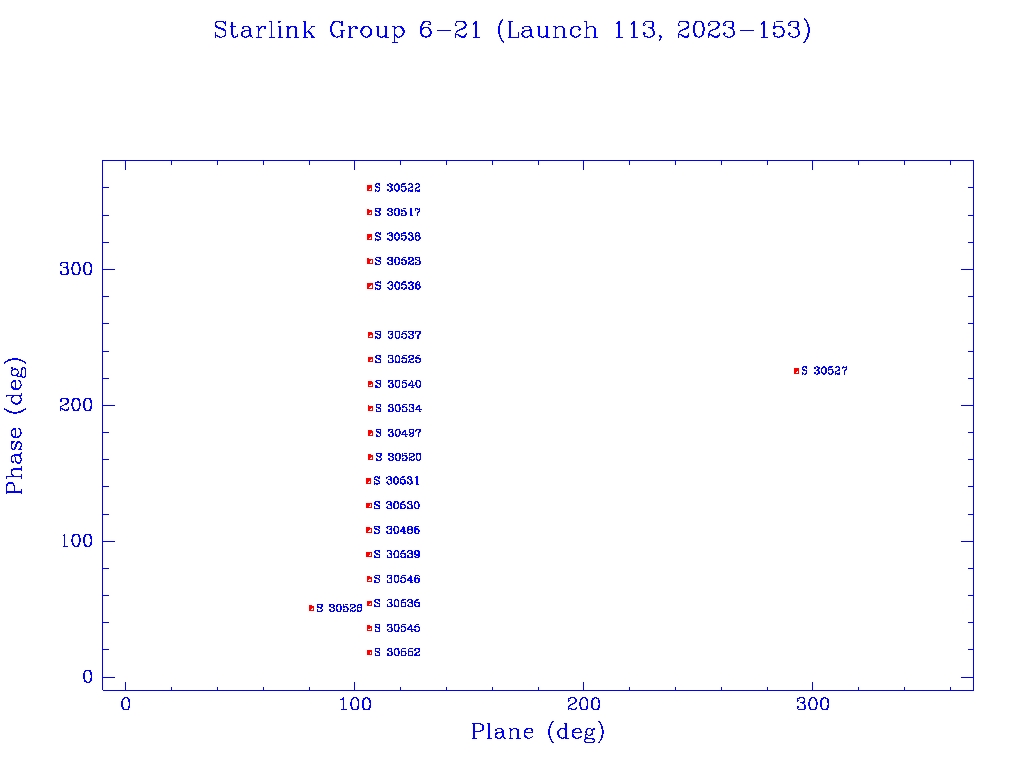1024x768 pixels.
Task: Click the y-axis tick label '200'
Action: point(76,405)
